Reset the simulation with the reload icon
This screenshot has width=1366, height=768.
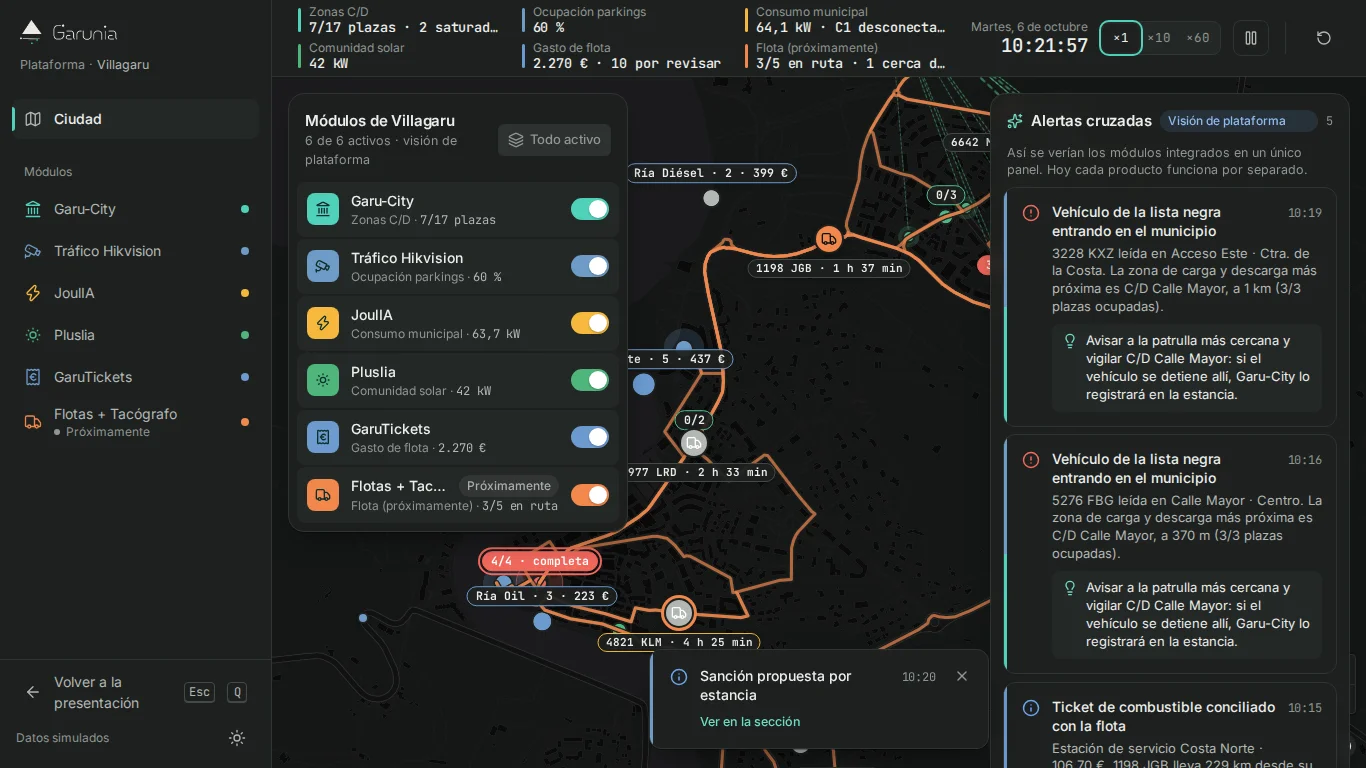[1324, 38]
